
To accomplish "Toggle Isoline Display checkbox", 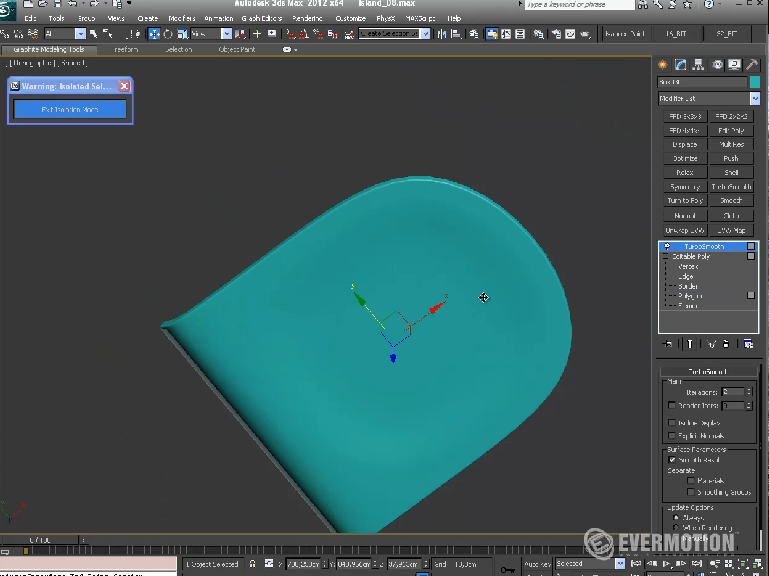I will 672,422.
